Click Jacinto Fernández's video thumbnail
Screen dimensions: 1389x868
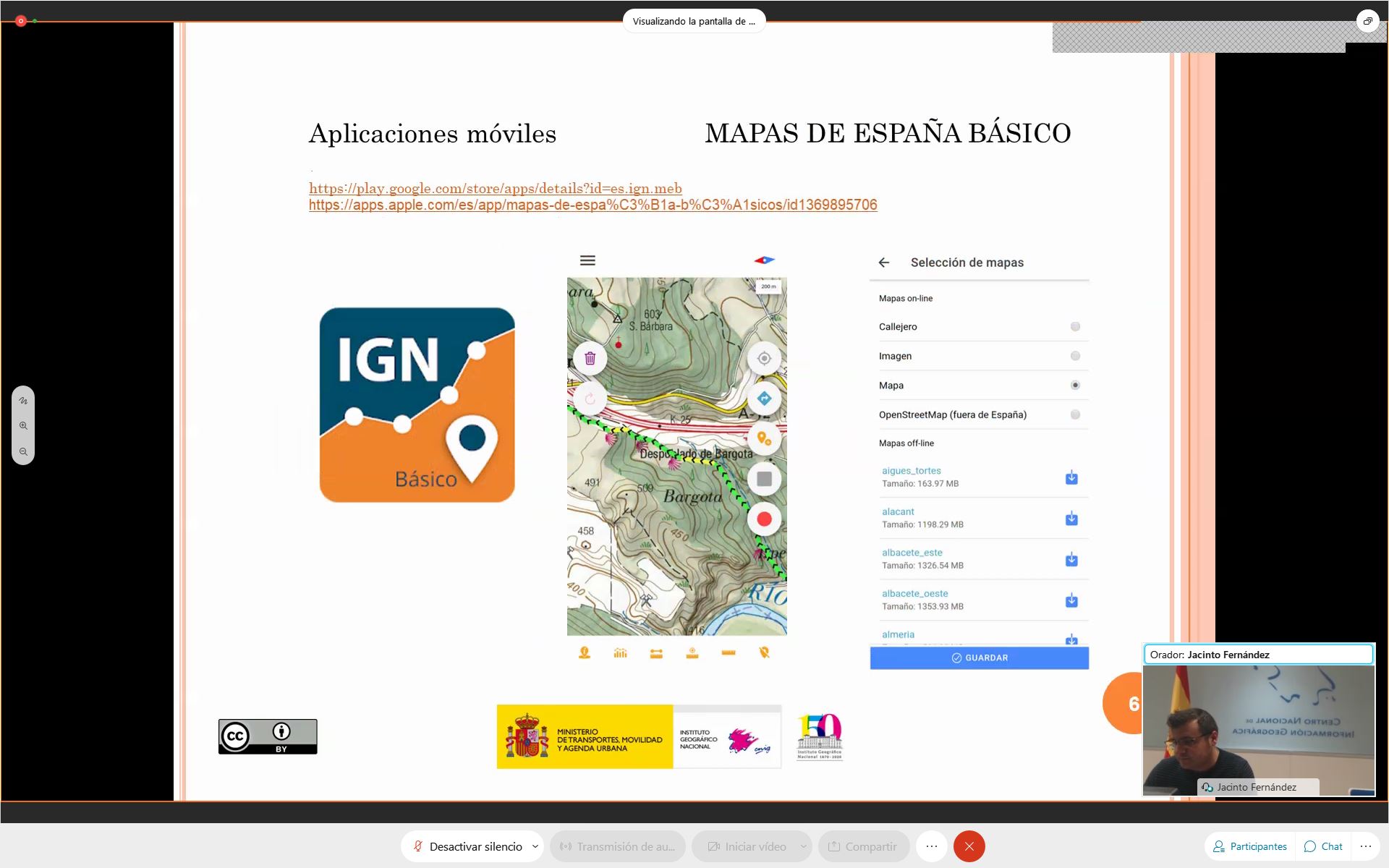1258,729
